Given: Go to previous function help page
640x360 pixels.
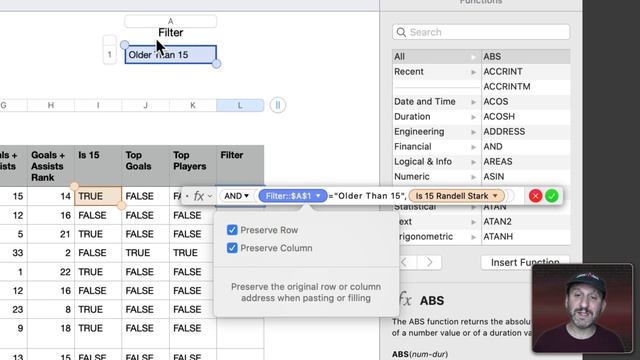Looking at the screenshot, I should tap(404, 262).
